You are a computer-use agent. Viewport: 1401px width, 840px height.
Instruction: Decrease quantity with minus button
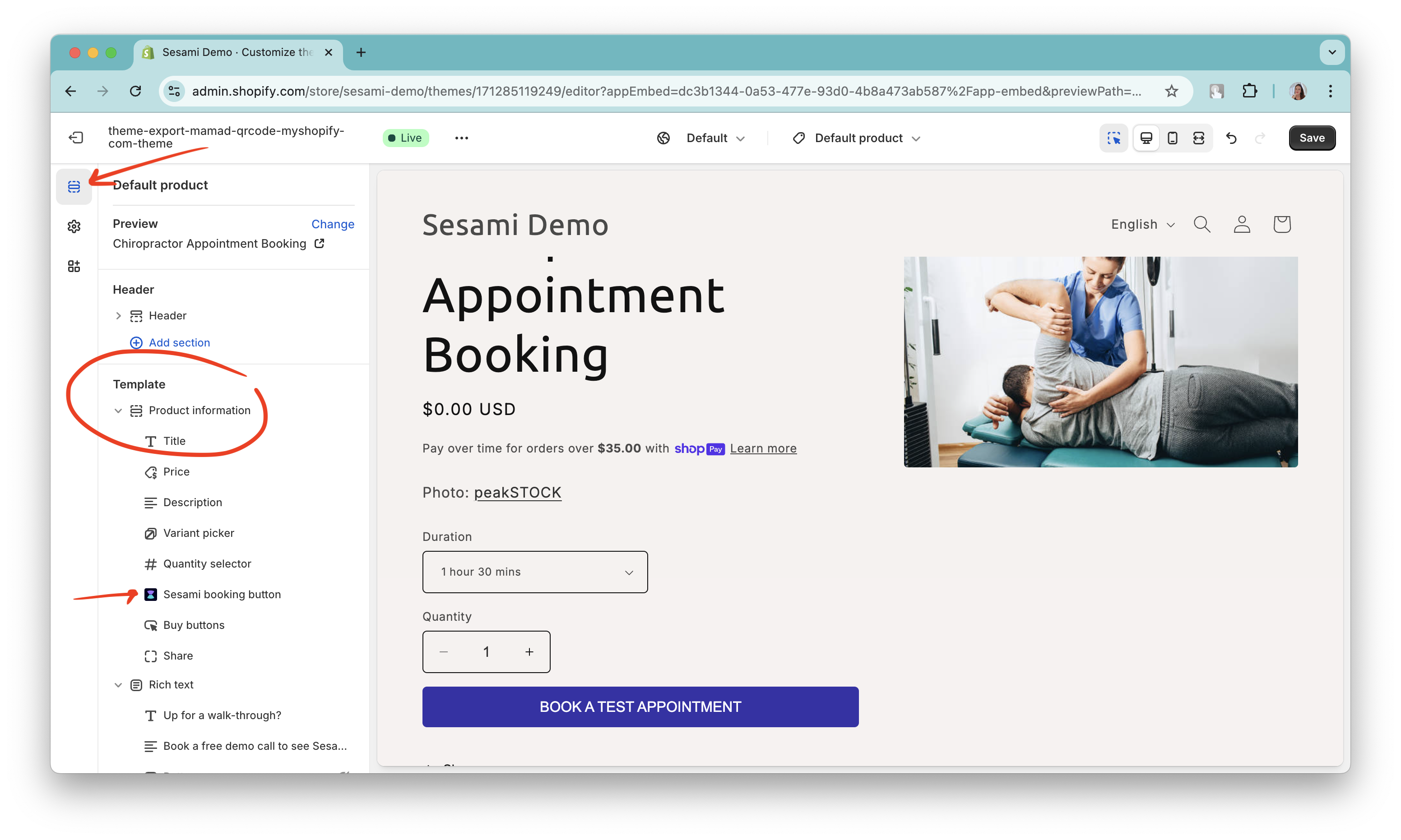[x=443, y=651]
